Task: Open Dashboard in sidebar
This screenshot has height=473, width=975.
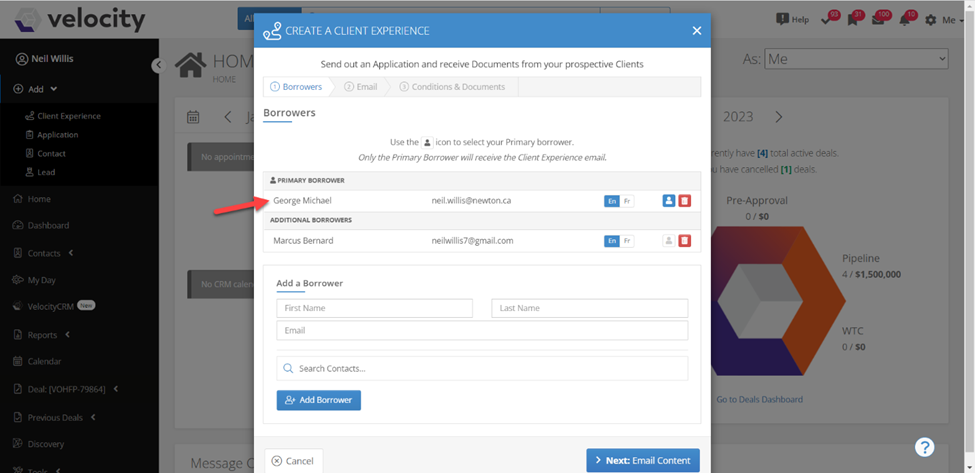Action: tap(40, 226)
